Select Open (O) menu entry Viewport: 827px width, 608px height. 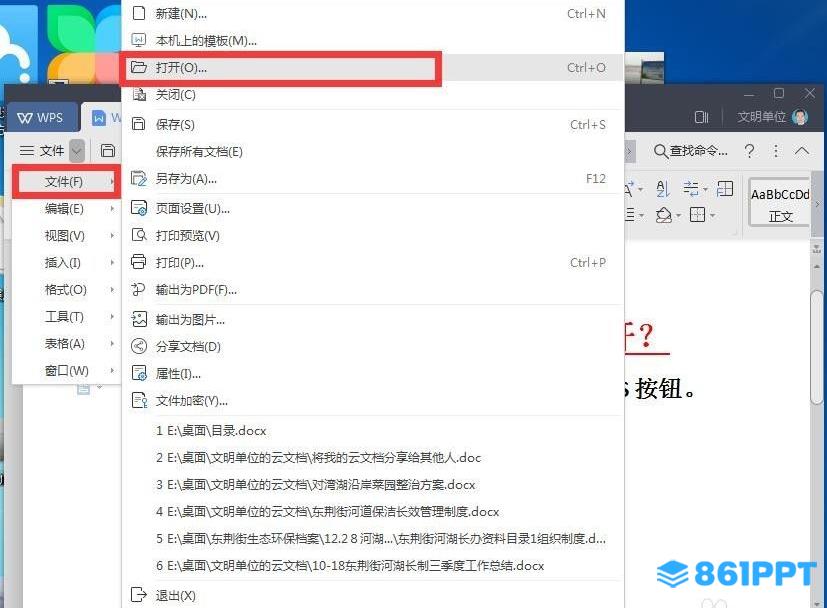click(x=373, y=67)
